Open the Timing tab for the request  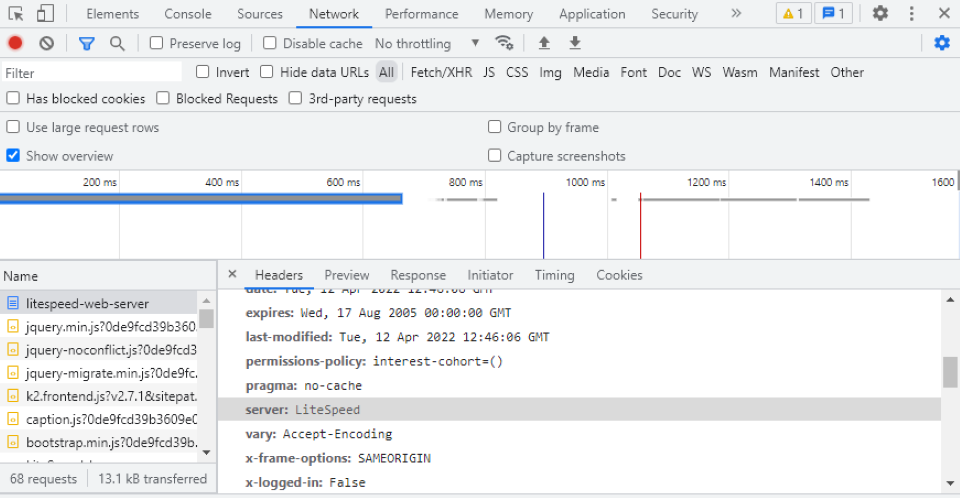tap(554, 275)
